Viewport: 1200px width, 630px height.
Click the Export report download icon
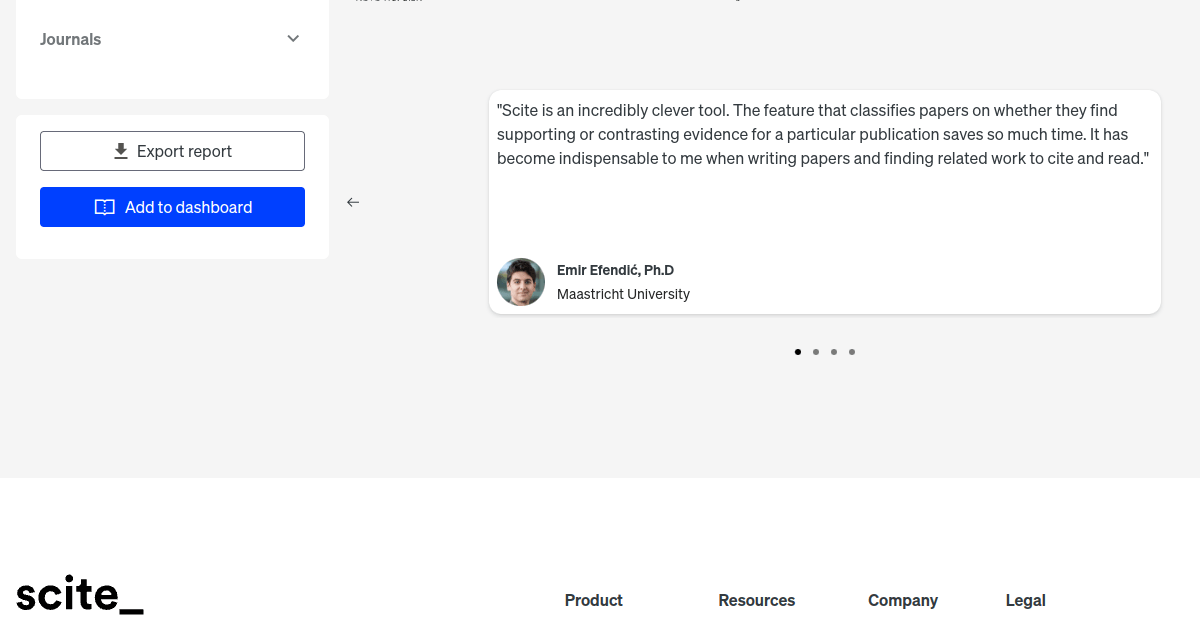click(121, 151)
